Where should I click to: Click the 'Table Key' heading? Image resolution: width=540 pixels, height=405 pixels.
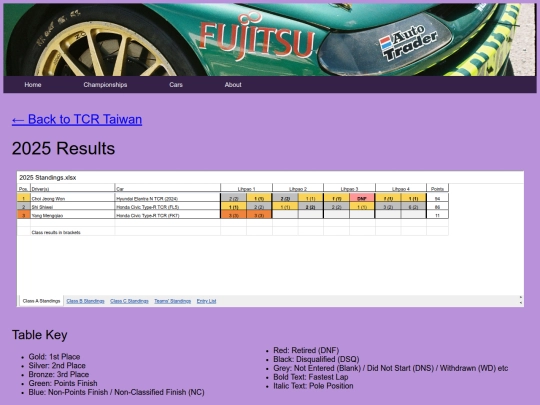point(40,335)
